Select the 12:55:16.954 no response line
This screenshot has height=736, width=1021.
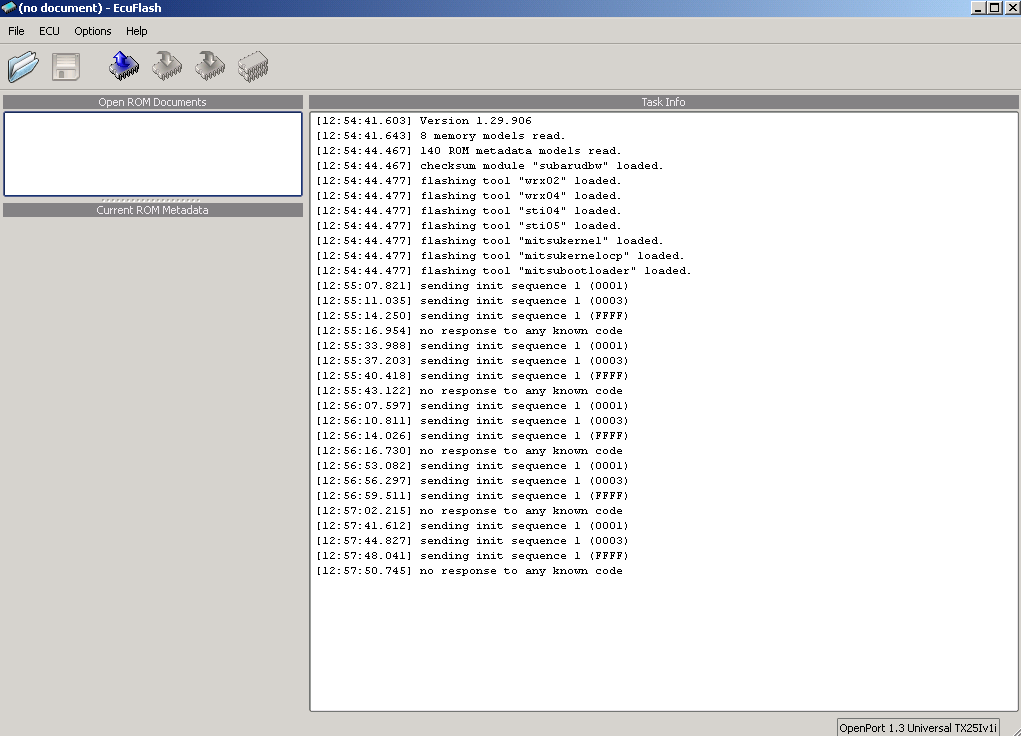[469, 330]
